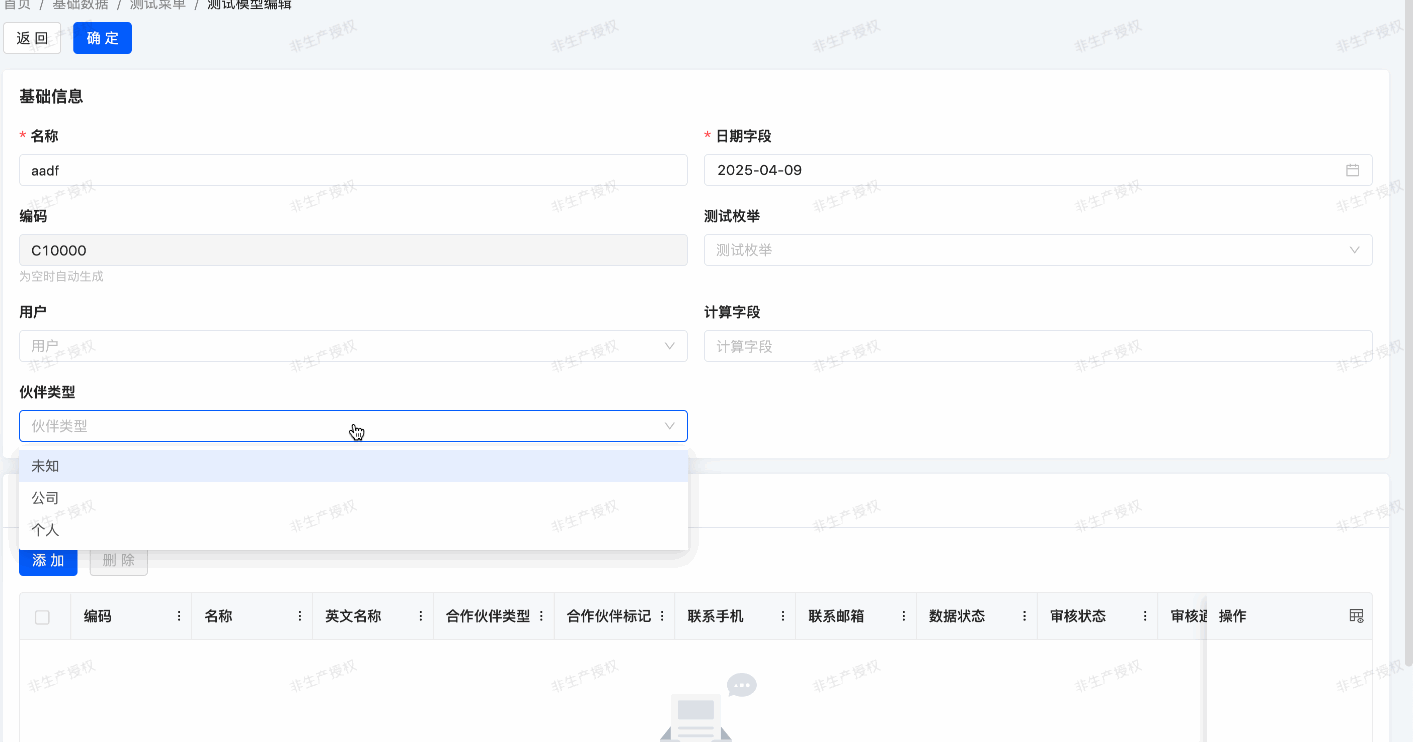This screenshot has width=1413, height=742.
Task: Open the 联系手机 column menu icon
Action: tap(783, 616)
